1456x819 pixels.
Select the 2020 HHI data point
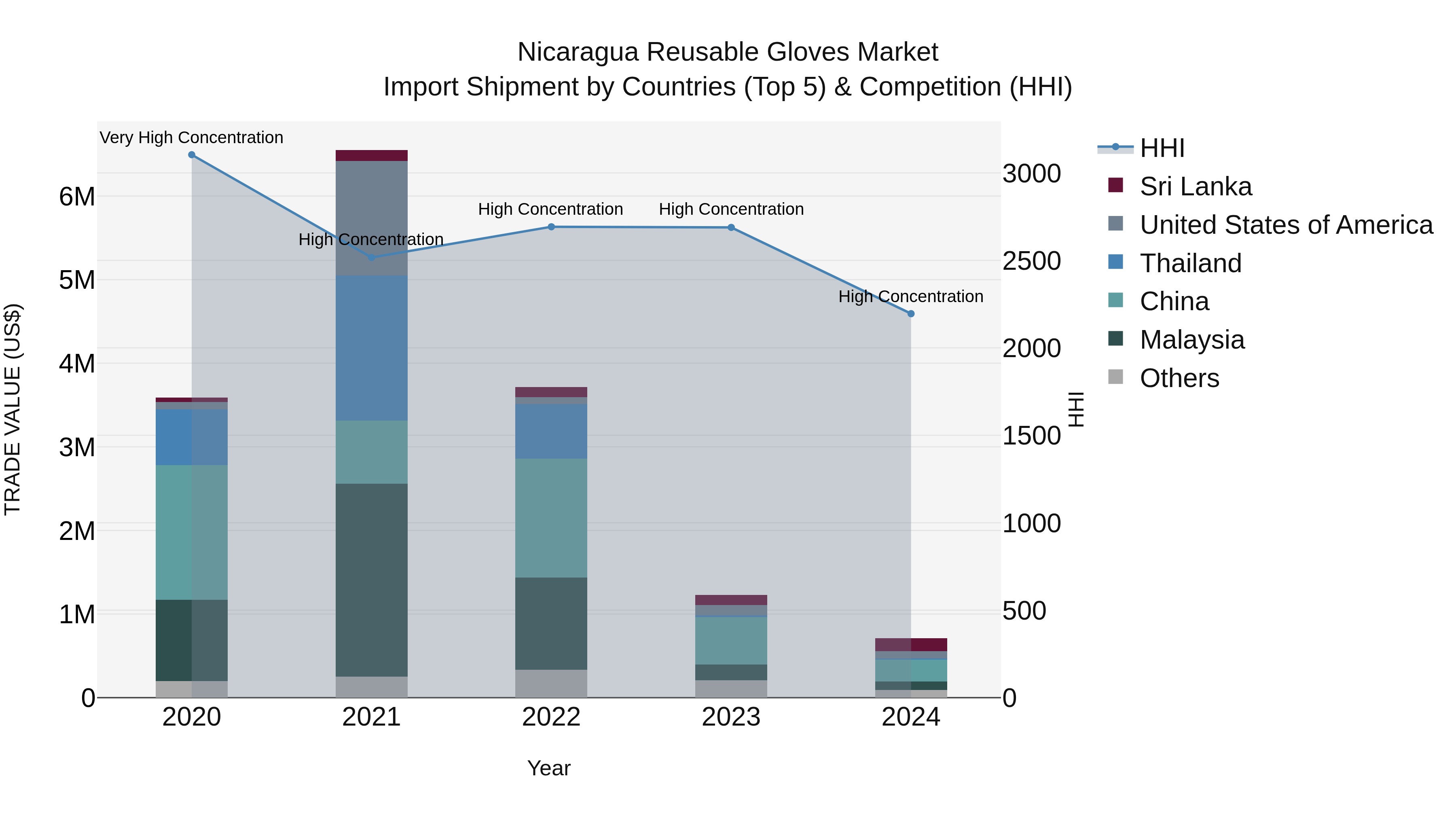[192, 155]
